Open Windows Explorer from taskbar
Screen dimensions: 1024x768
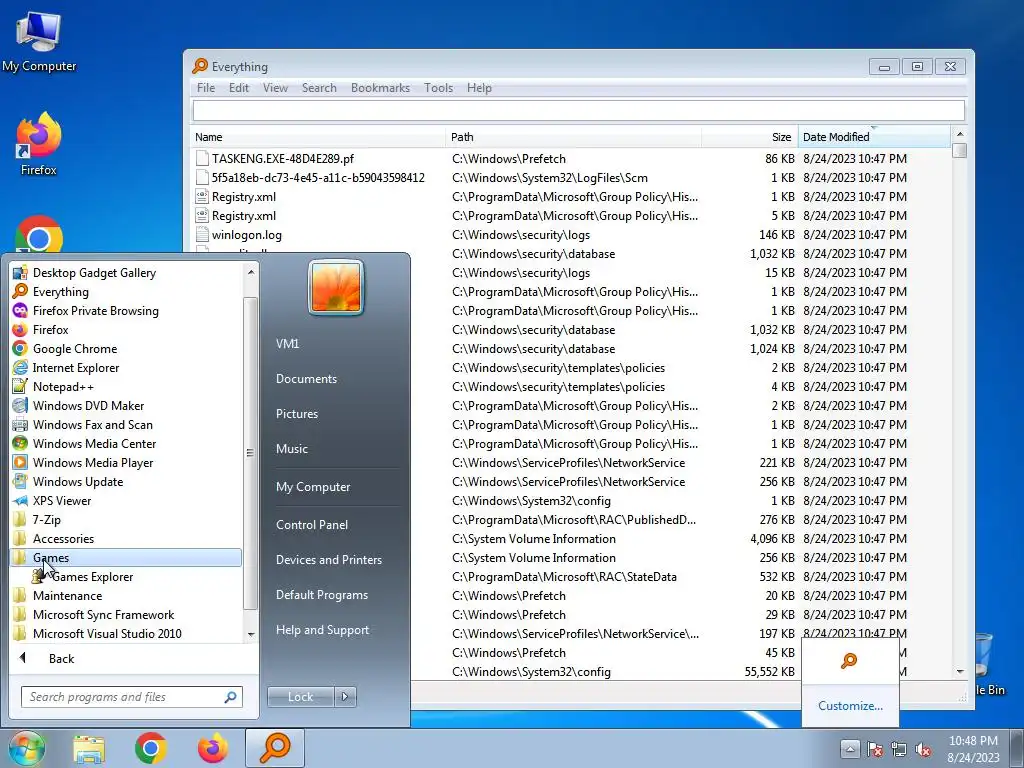click(89, 748)
